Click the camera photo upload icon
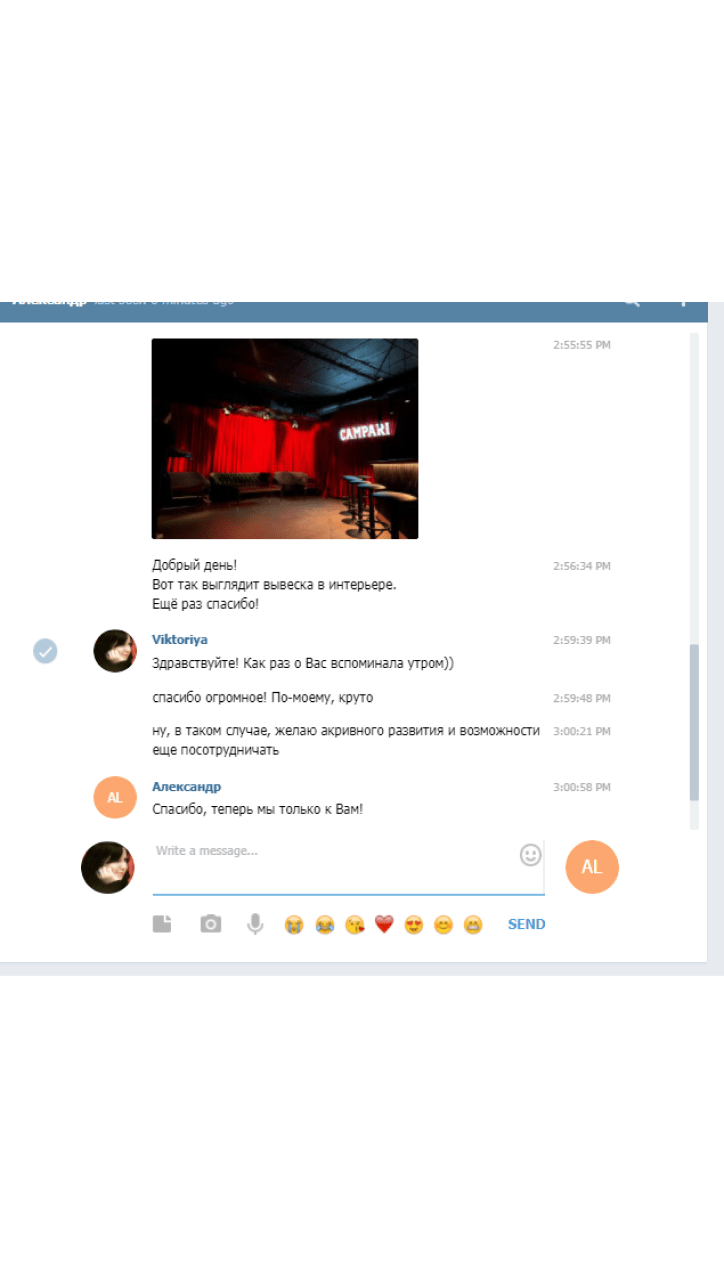Screen dimensions: 724x1278 (210, 924)
